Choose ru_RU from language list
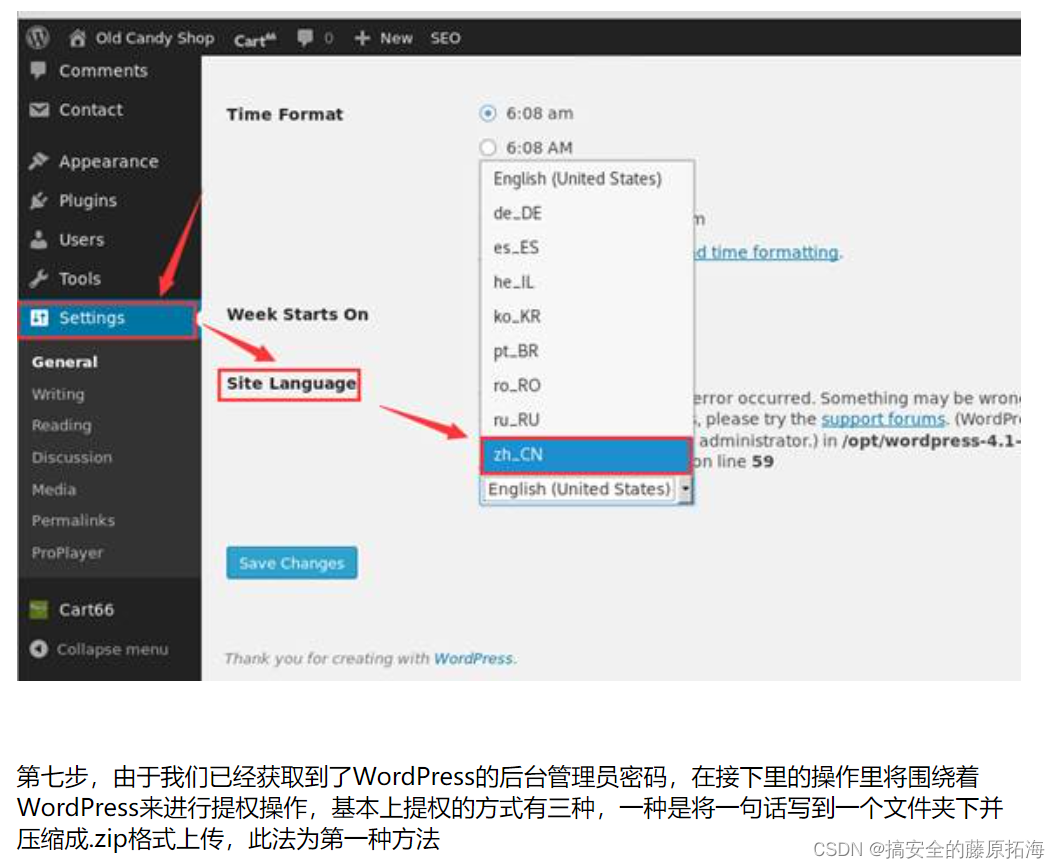Image resolution: width=1060 pixels, height=868 pixels. (x=586, y=420)
